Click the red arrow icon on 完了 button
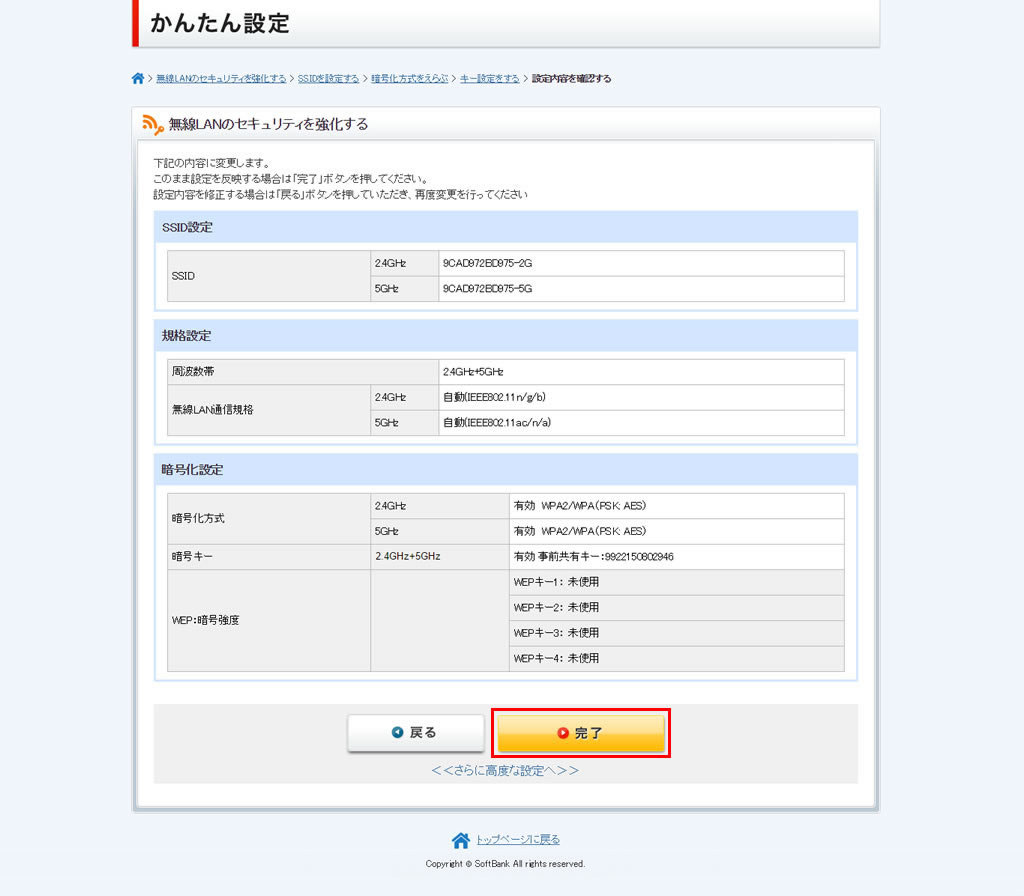1024x896 pixels. coord(563,733)
